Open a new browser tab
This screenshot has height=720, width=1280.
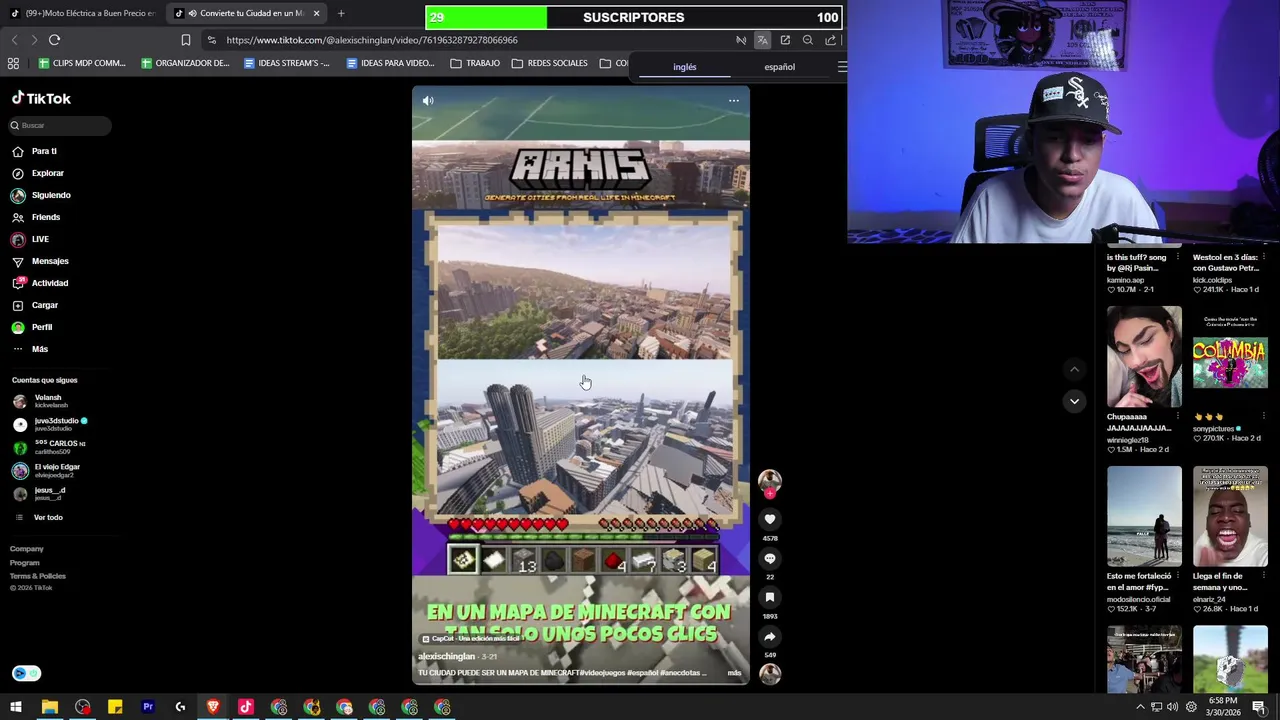click(x=341, y=13)
